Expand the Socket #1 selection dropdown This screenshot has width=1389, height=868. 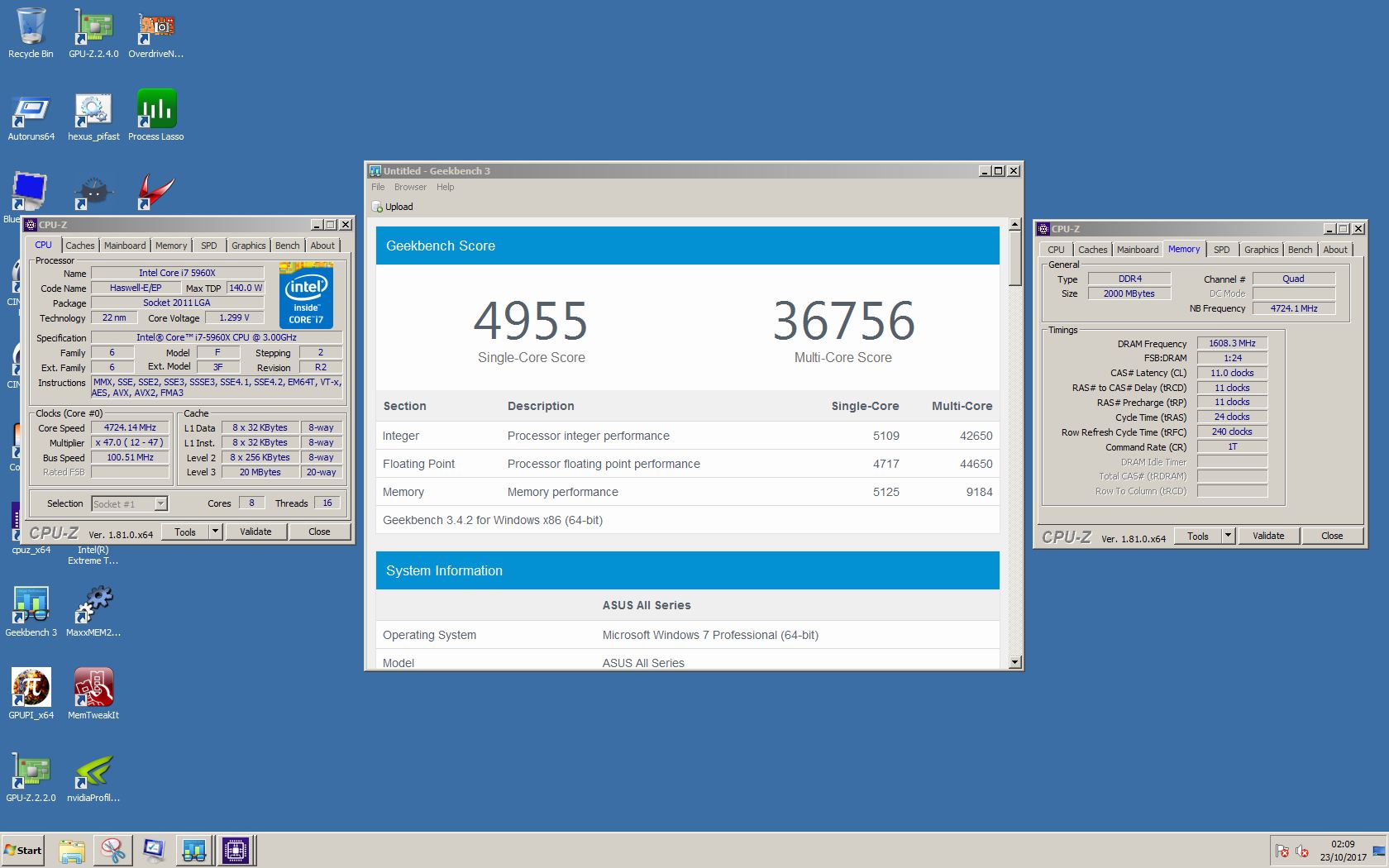(161, 503)
